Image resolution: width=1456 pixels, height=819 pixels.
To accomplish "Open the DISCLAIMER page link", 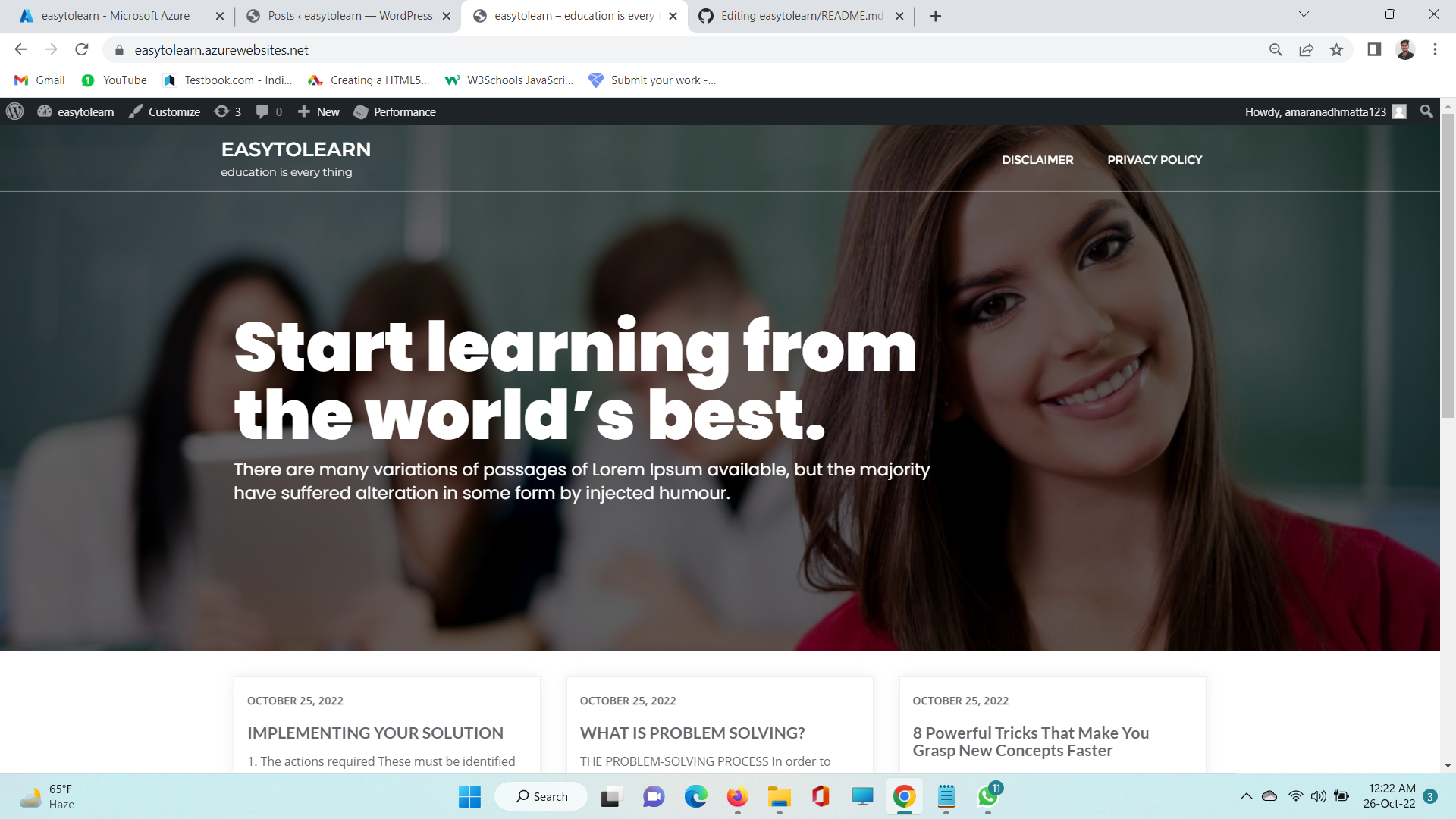I will click(x=1037, y=159).
